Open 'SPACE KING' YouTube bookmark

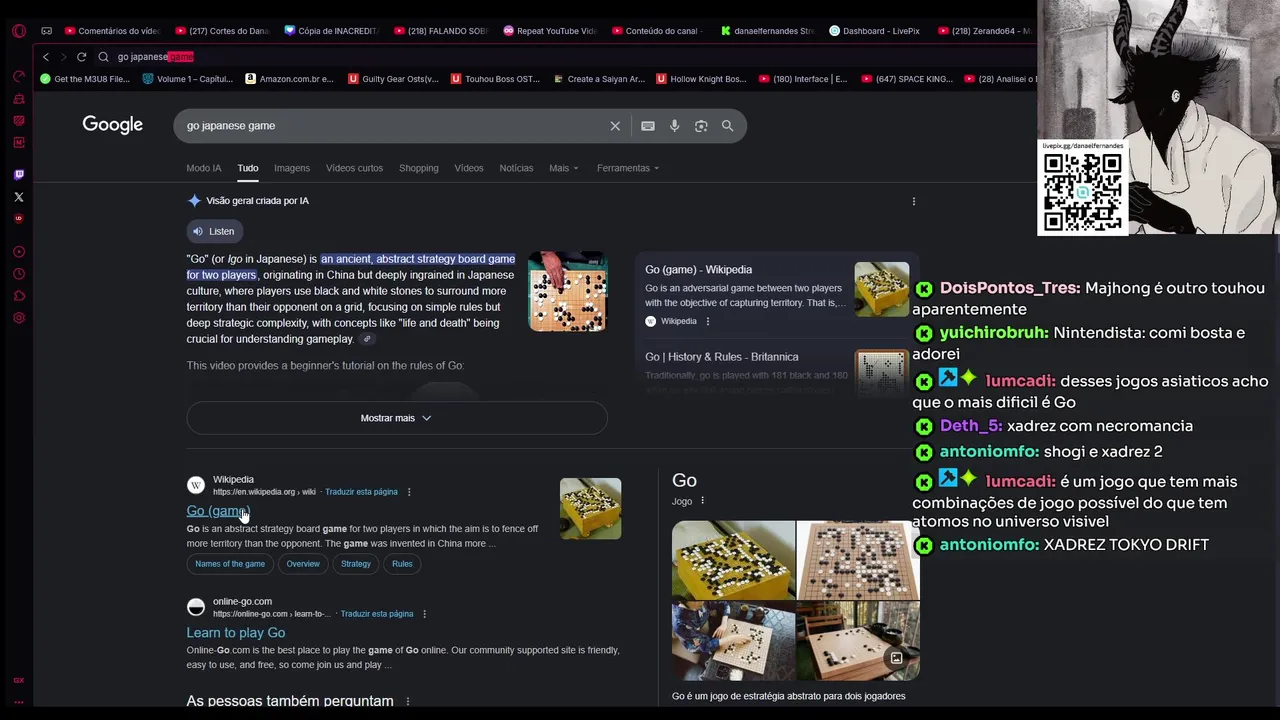[907, 79]
